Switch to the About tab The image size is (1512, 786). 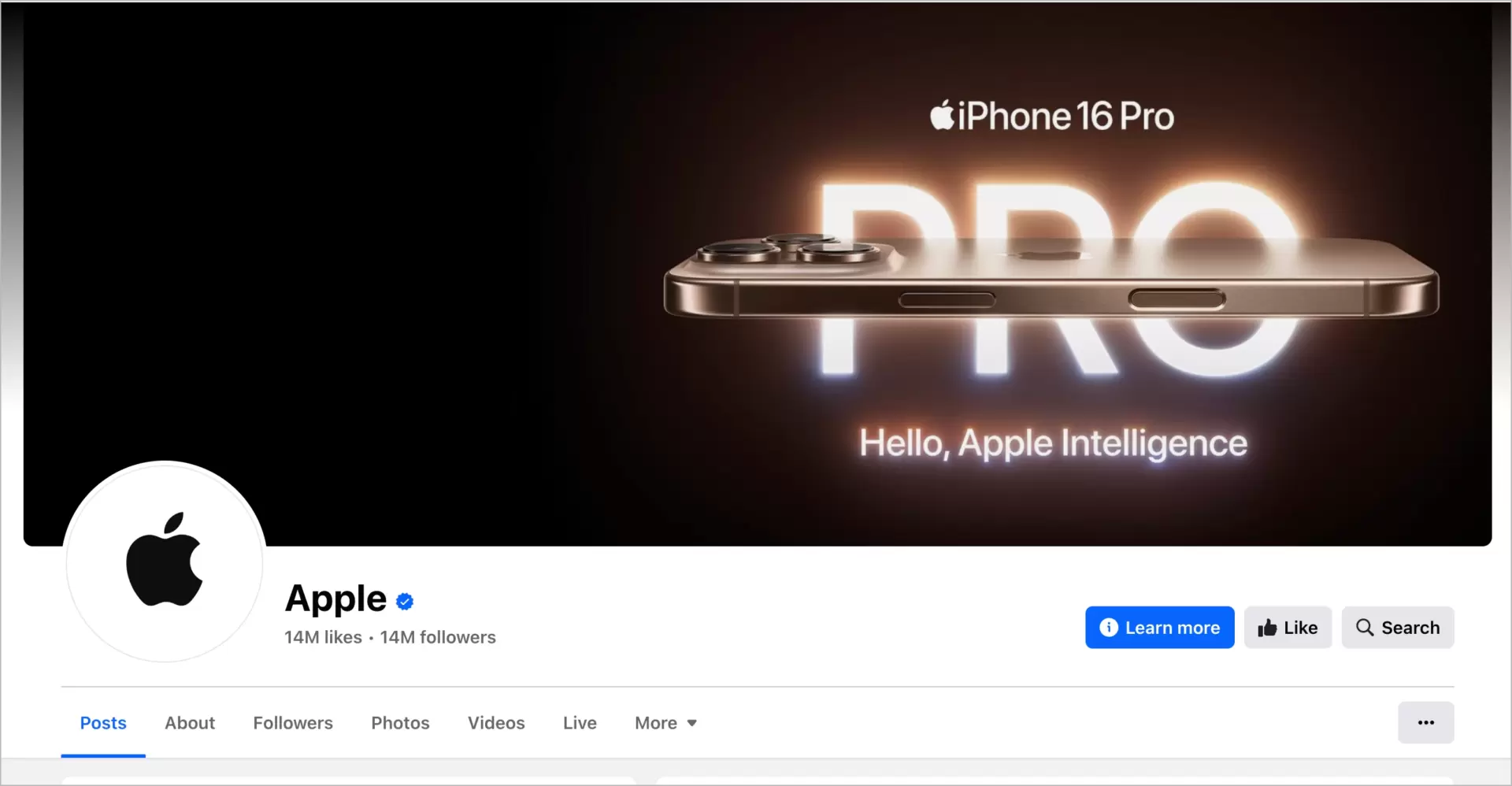click(190, 723)
